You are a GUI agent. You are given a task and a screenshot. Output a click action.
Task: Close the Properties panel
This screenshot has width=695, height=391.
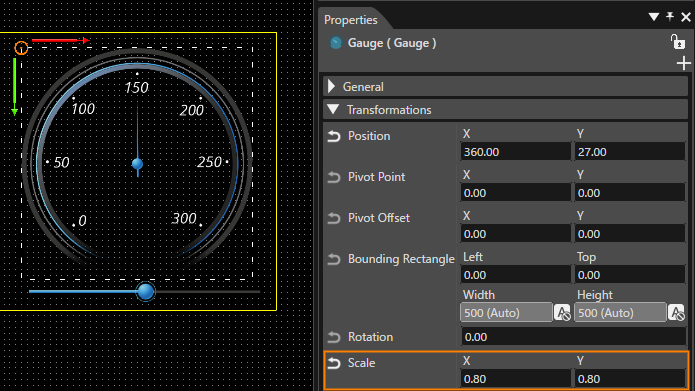point(686,17)
